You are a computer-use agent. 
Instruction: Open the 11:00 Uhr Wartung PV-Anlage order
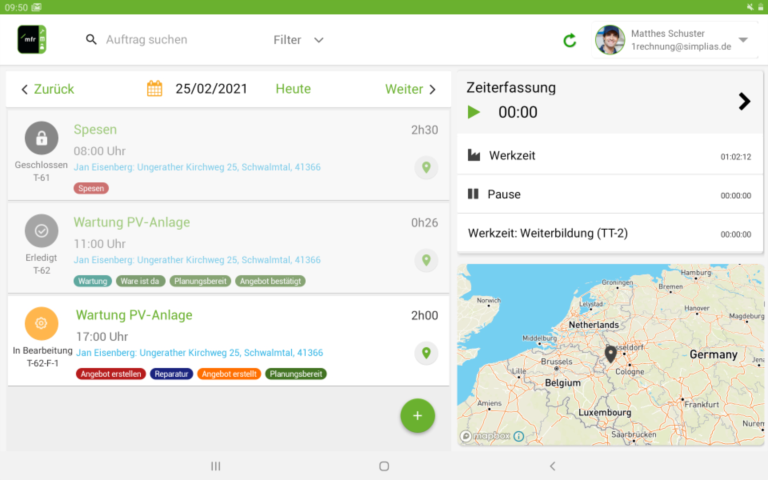[132, 222]
